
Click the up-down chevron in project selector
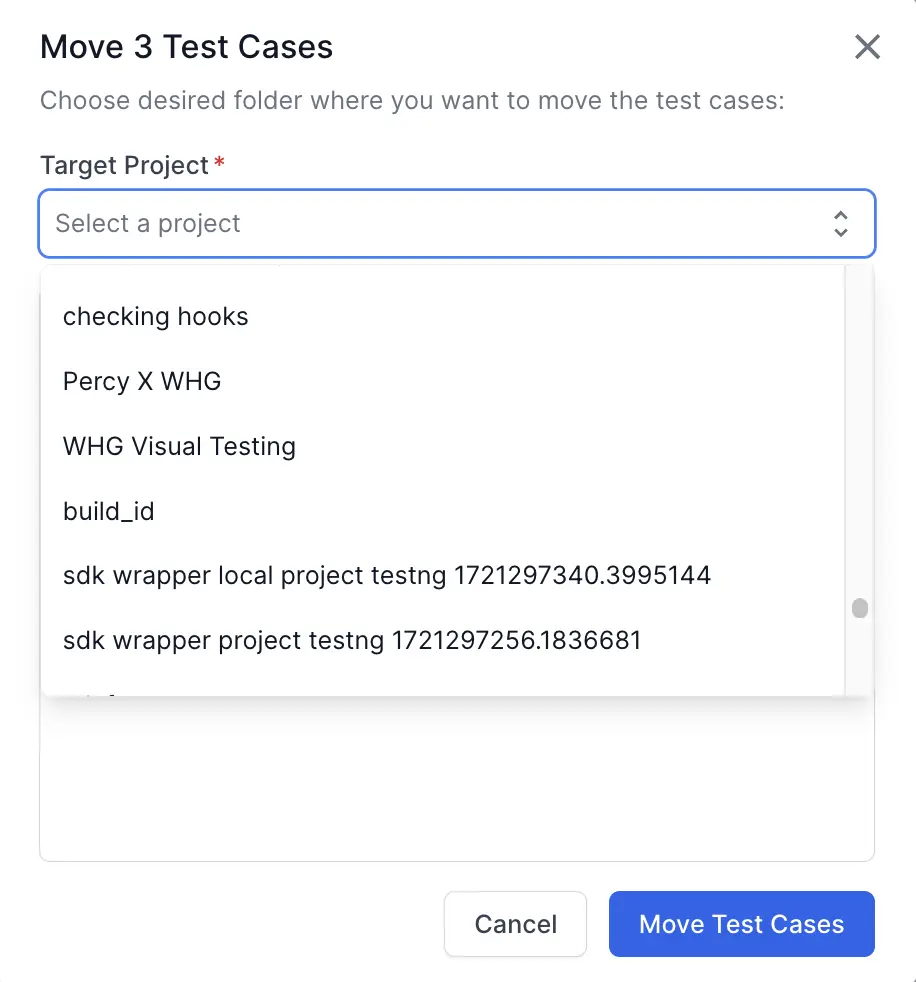tap(840, 223)
